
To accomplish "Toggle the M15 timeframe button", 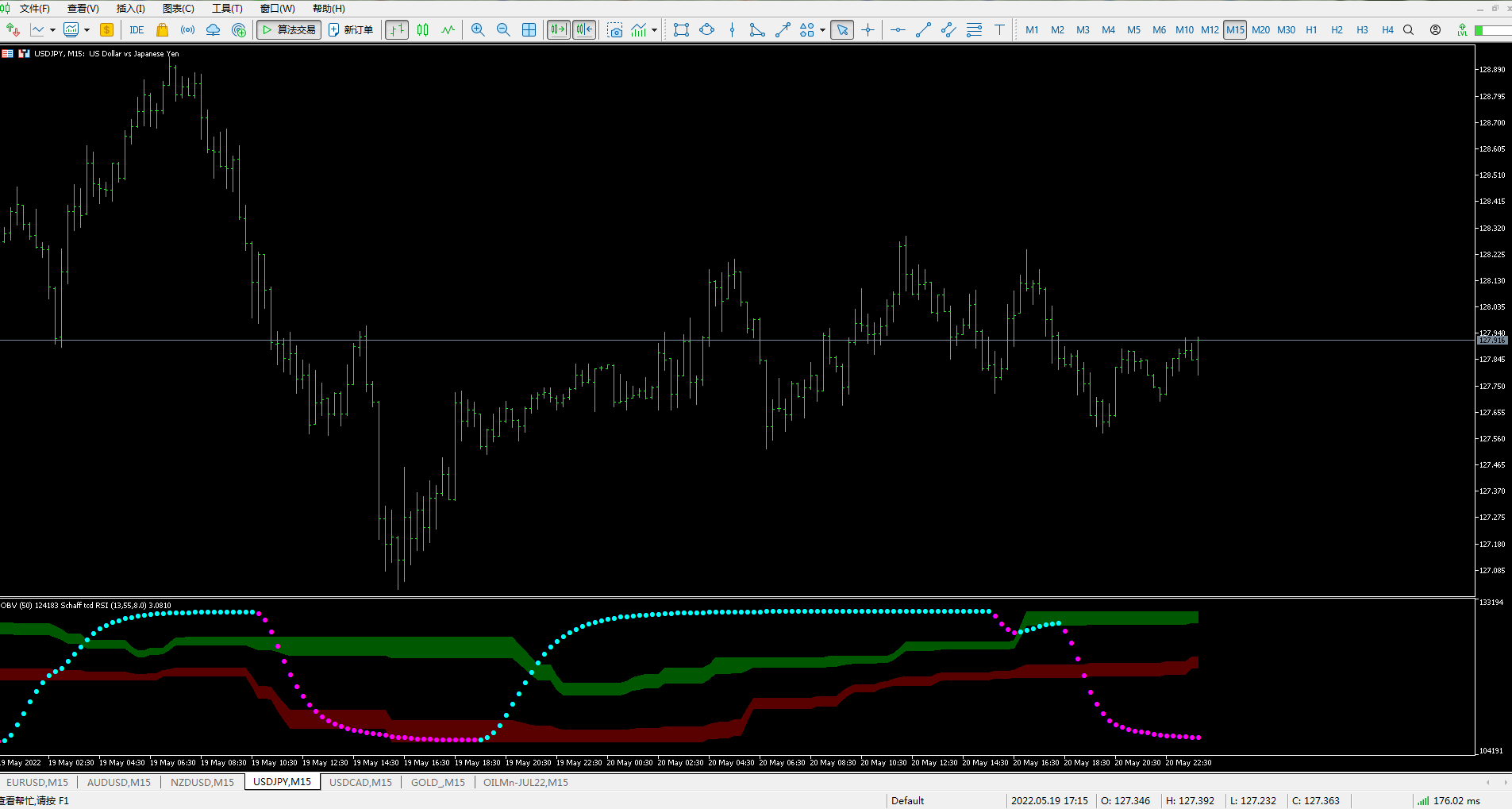I will [1235, 30].
